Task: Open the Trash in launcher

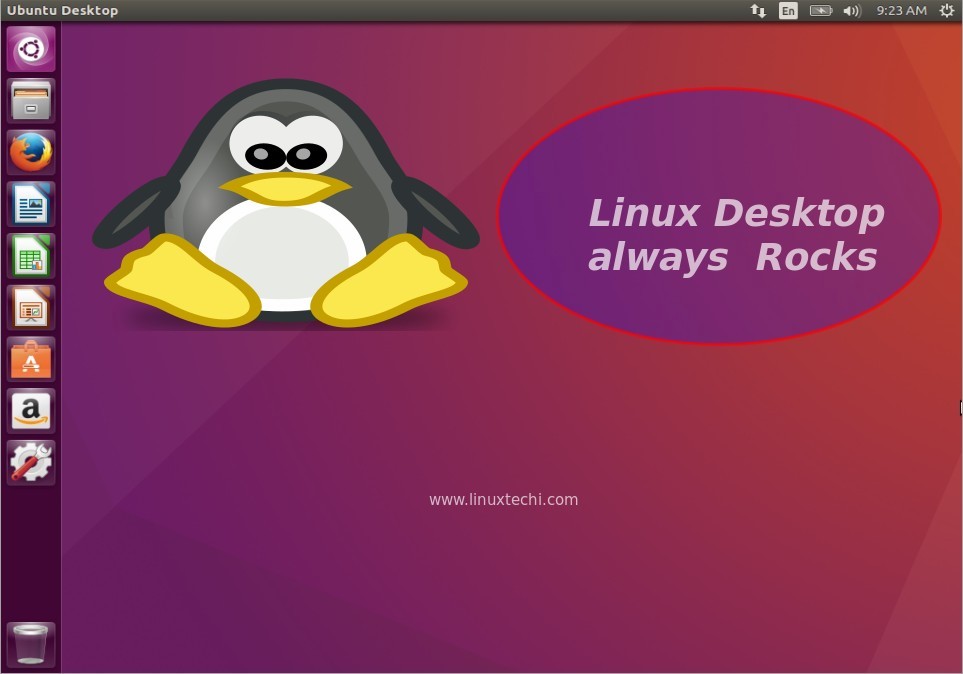Action: coord(31,645)
